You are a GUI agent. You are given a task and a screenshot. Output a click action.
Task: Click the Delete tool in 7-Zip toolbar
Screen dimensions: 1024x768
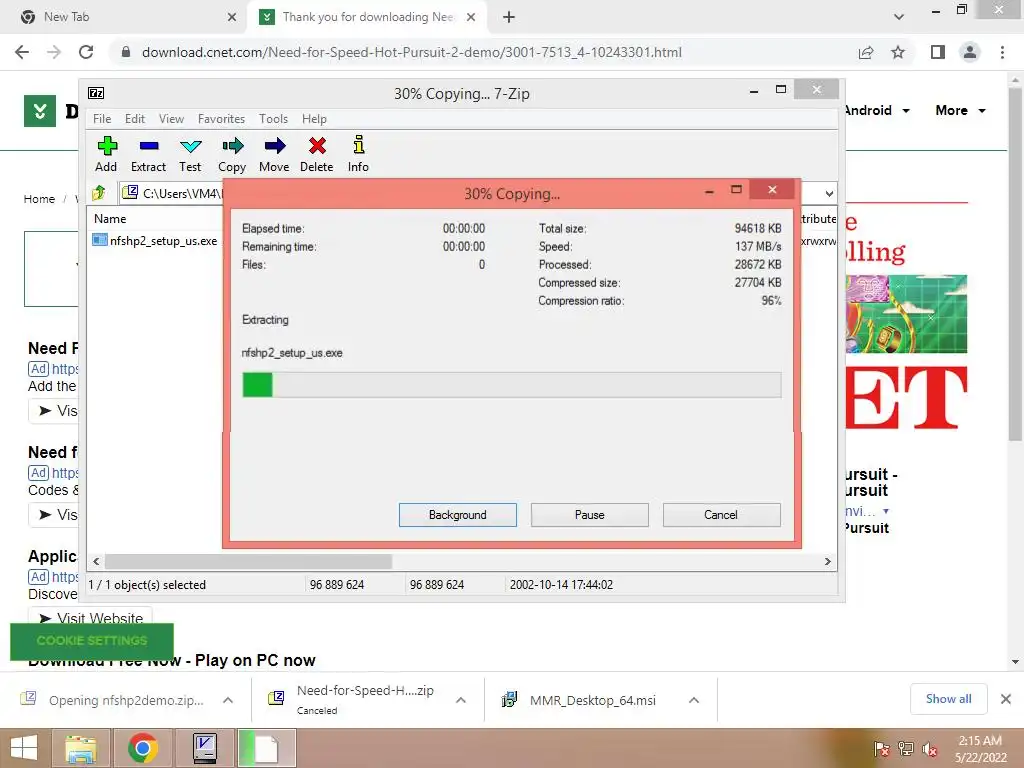(317, 154)
